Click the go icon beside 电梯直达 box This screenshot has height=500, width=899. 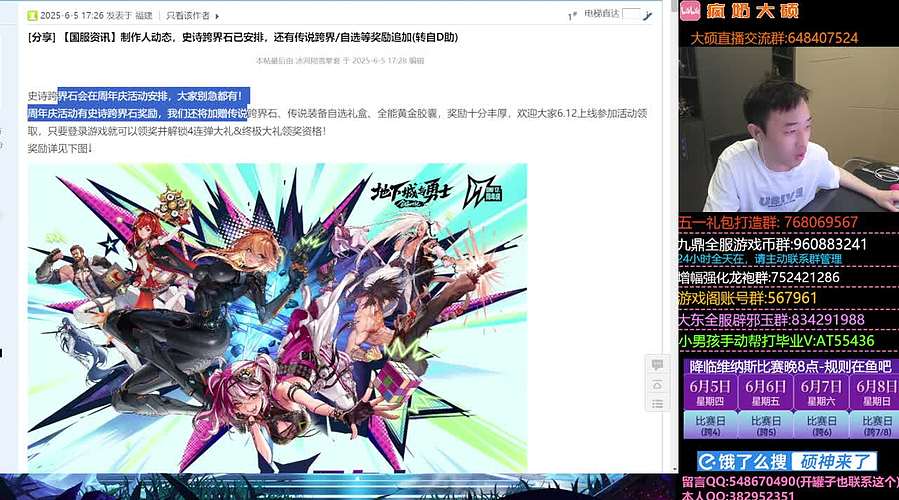(x=647, y=15)
